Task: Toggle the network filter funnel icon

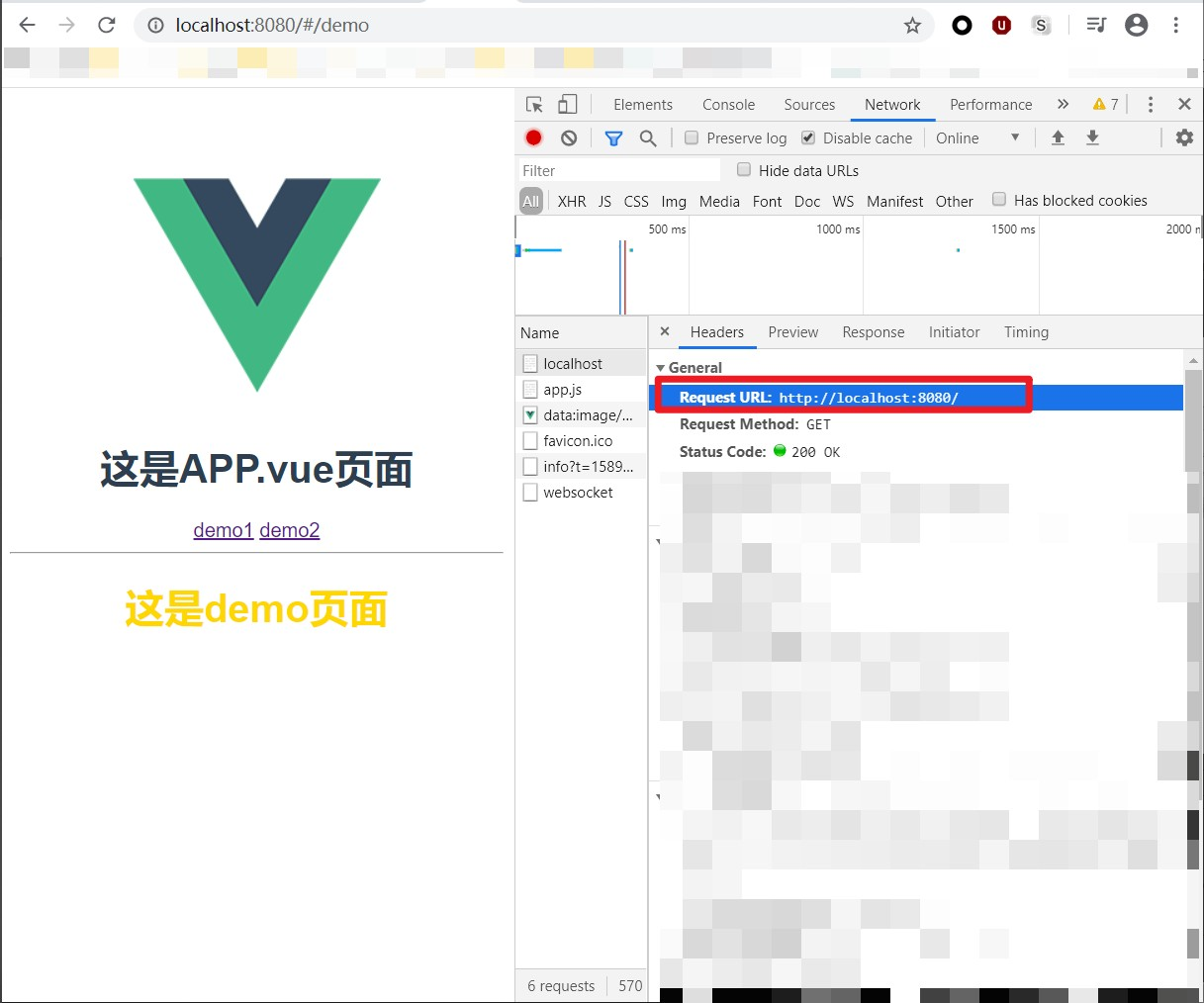Action: (x=613, y=138)
